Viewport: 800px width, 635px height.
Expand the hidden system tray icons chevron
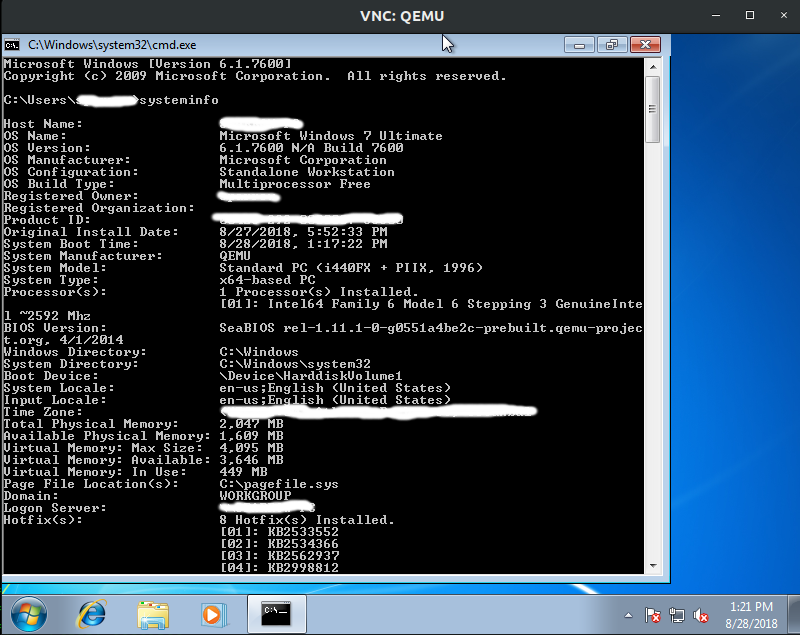628,615
